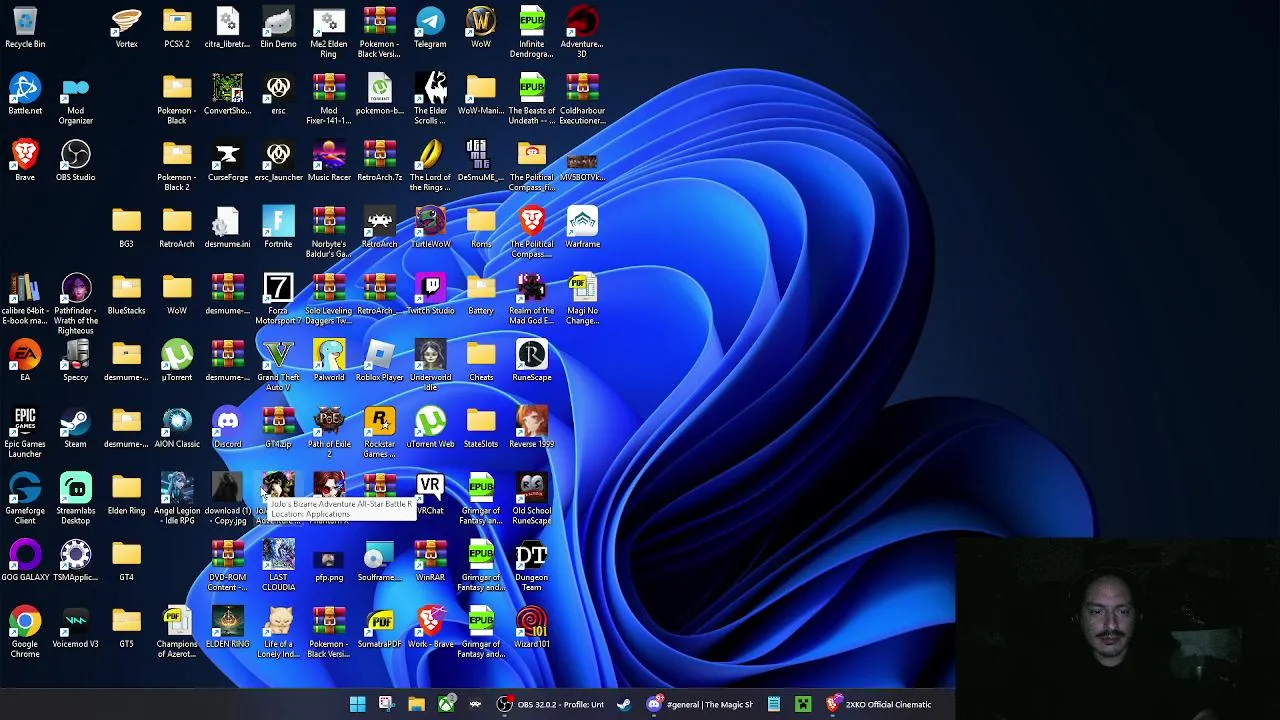The width and height of the screenshot is (1280, 720).
Task: Open the Battery folder
Action: click(481, 295)
